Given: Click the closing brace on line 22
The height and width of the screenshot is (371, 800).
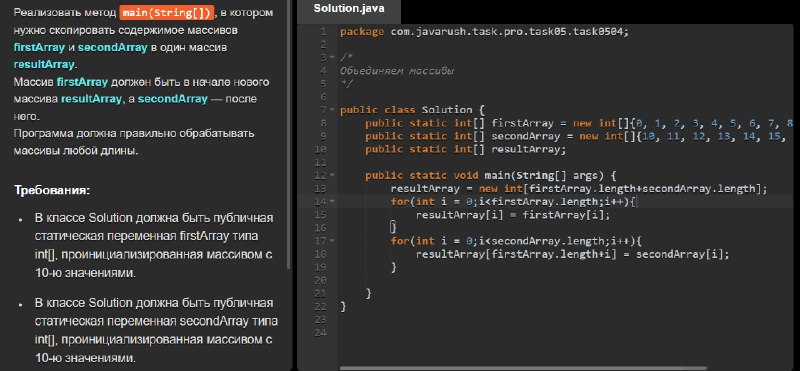Looking at the screenshot, I should (x=343, y=306).
